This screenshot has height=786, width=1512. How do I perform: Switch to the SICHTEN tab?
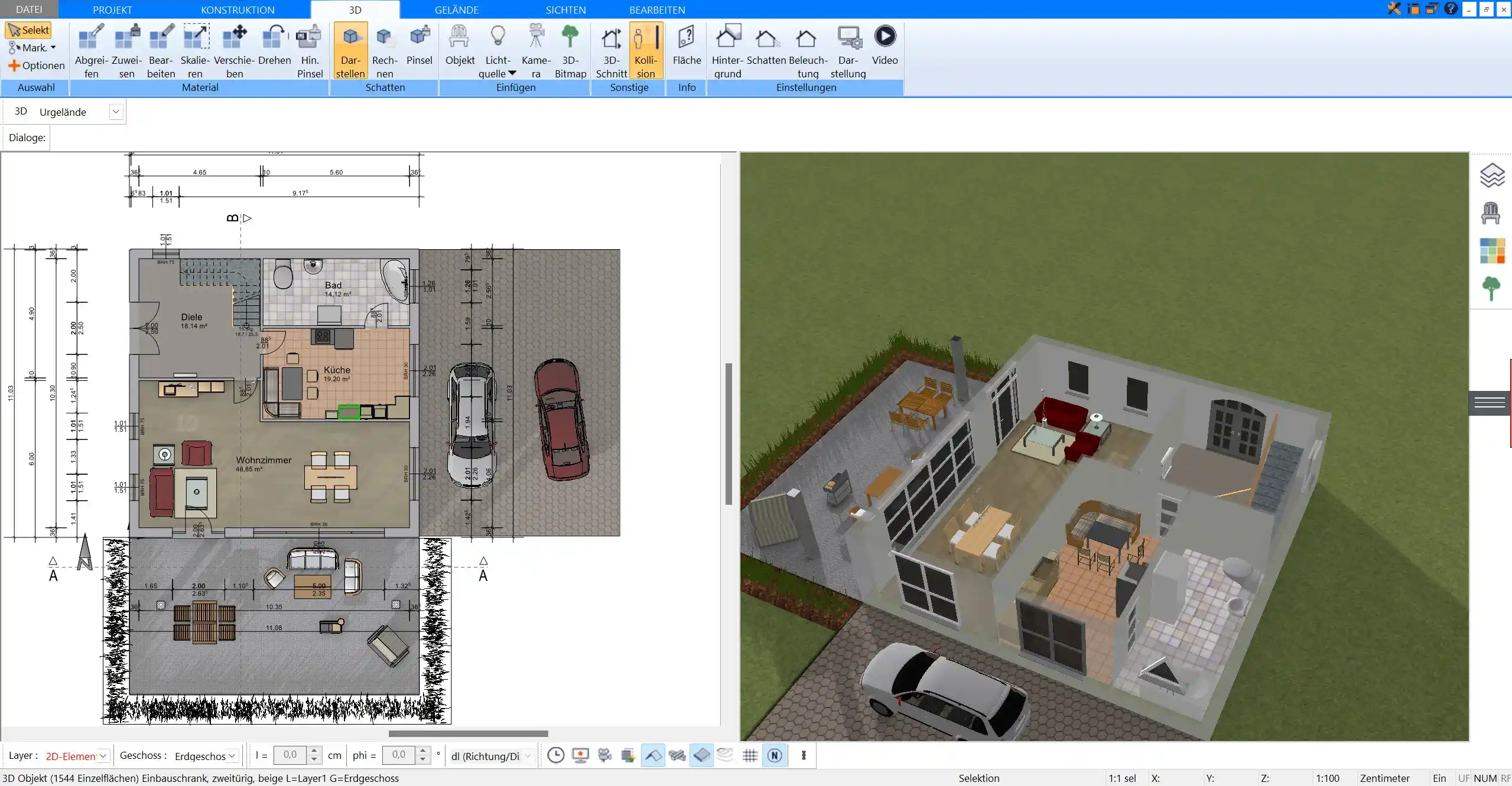click(x=565, y=9)
